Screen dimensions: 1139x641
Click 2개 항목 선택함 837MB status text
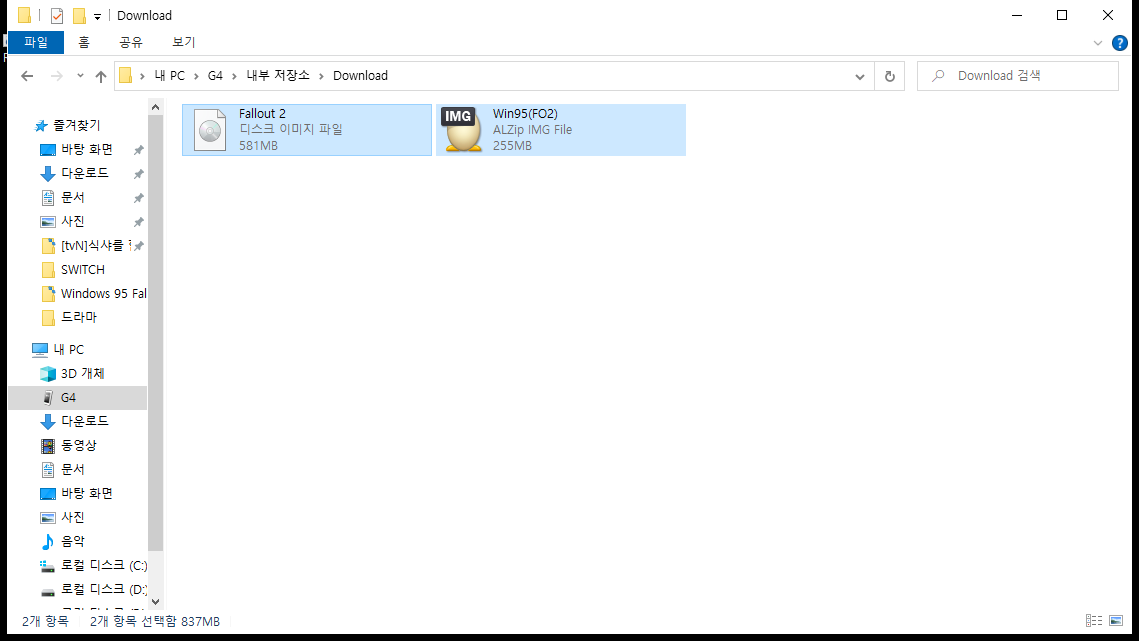pos(155,621)
